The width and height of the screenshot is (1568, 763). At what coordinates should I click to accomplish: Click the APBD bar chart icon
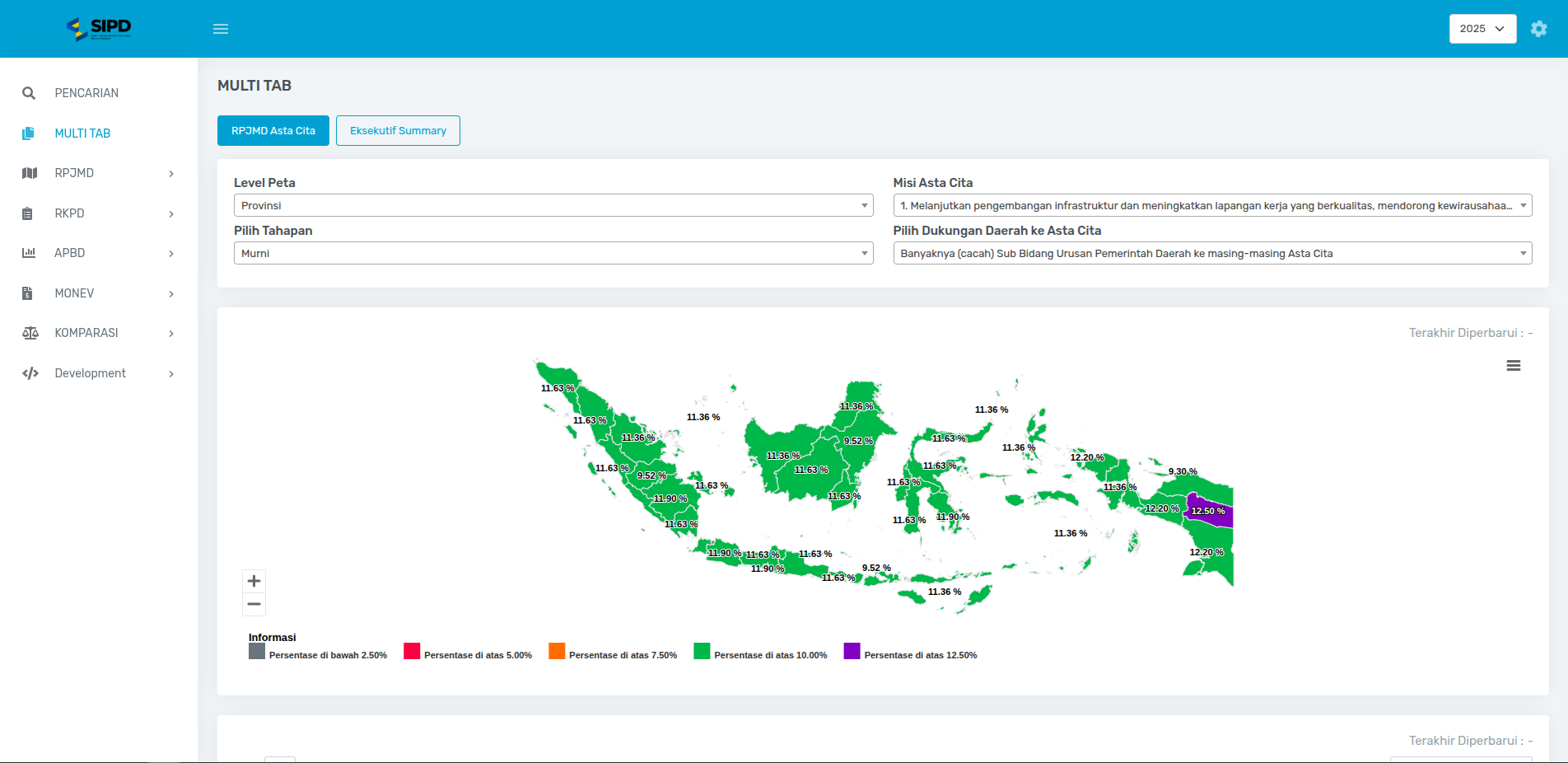(29, 253)
